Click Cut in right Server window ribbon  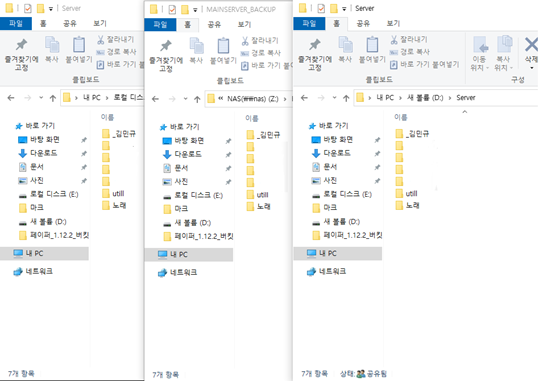pyautogui.click(x=409, y=40)
